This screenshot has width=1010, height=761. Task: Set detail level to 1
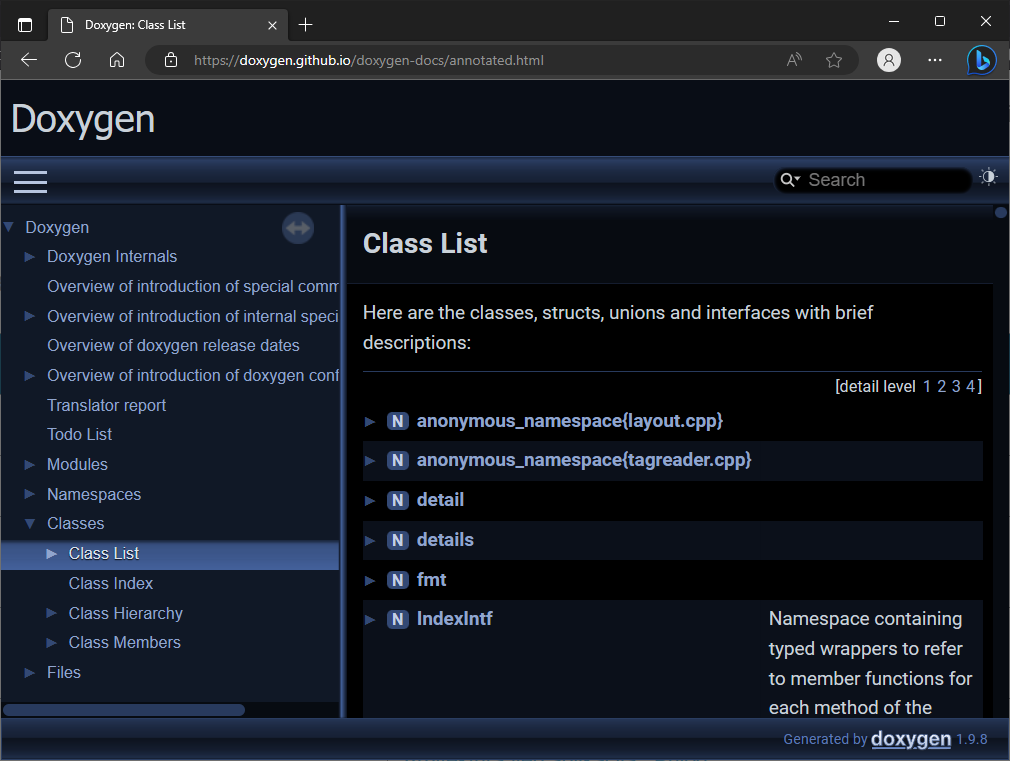[927, 387]
